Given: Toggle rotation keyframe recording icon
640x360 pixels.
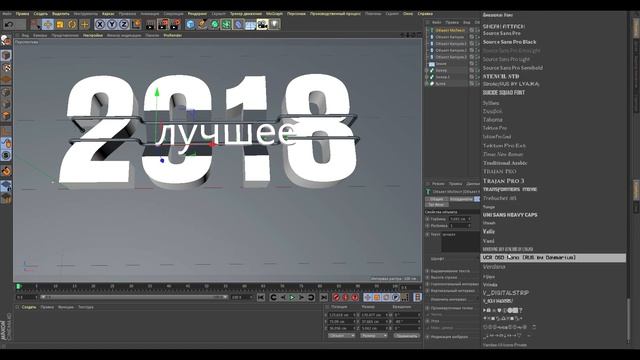Looking at the screenshot, I should 386,298.
